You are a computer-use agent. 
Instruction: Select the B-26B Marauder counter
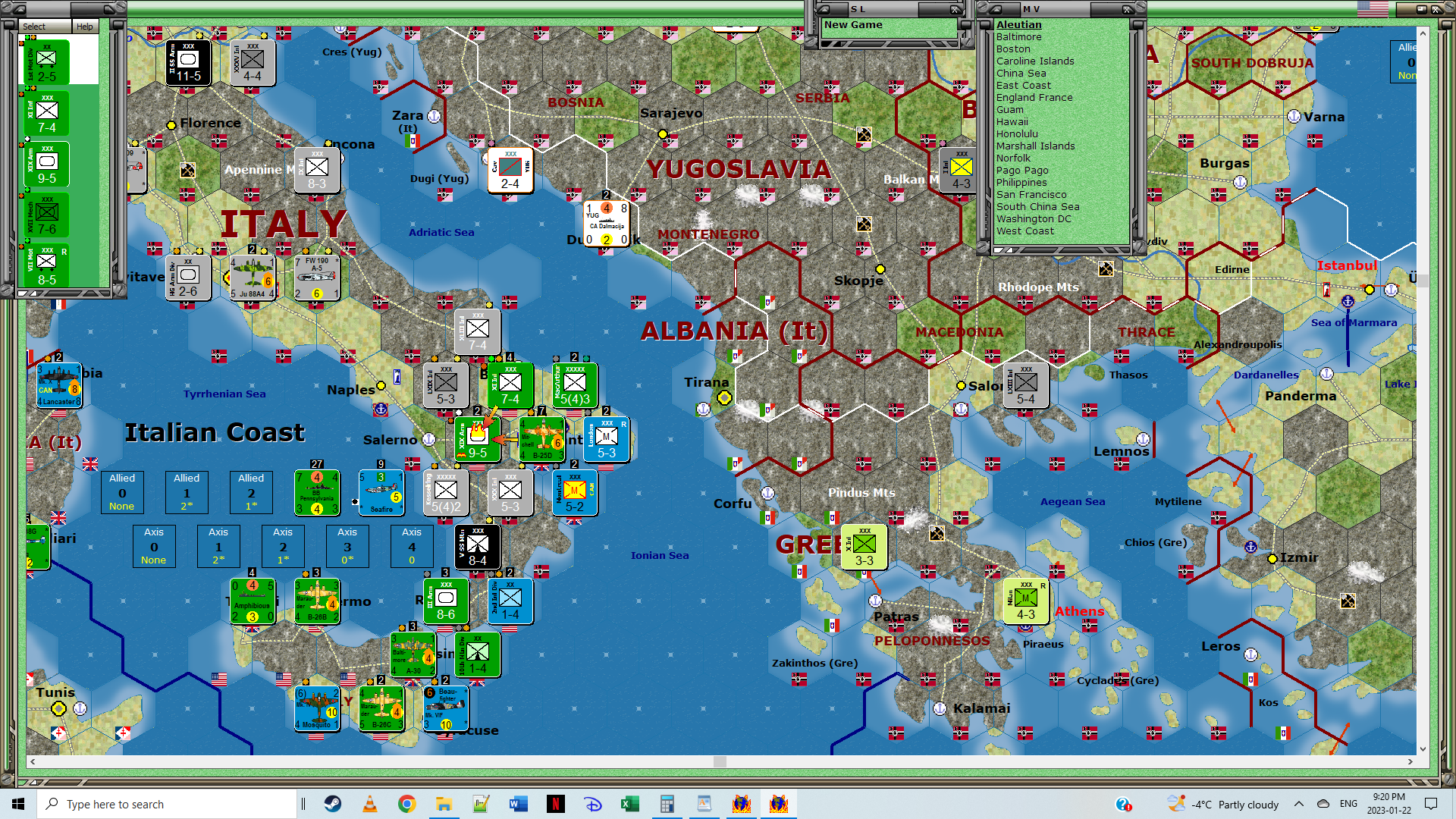click(x=317, y=601)
